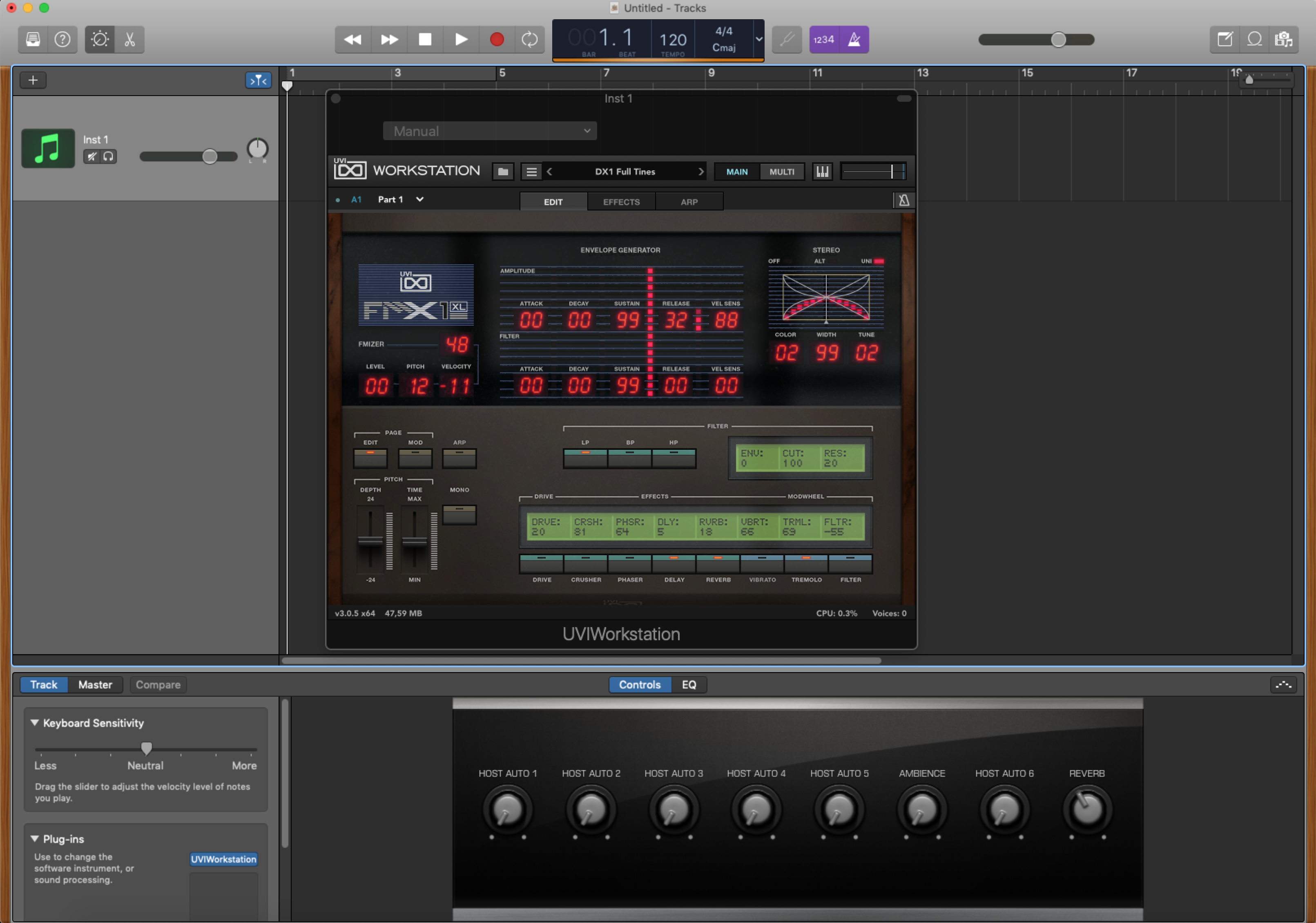Select the EFFECTS tab in plugin
Viewport: 1316px width, 923px height.
pos(621,202)
